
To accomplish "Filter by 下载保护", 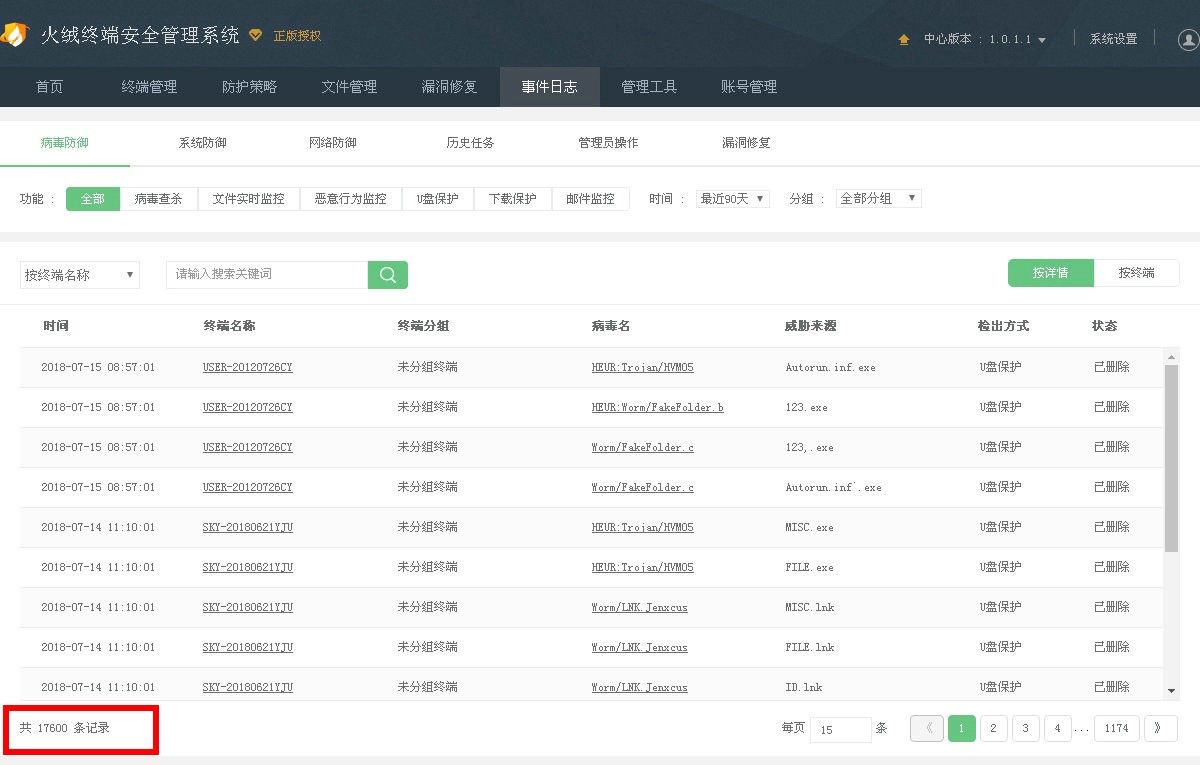I will coord(513,199).
